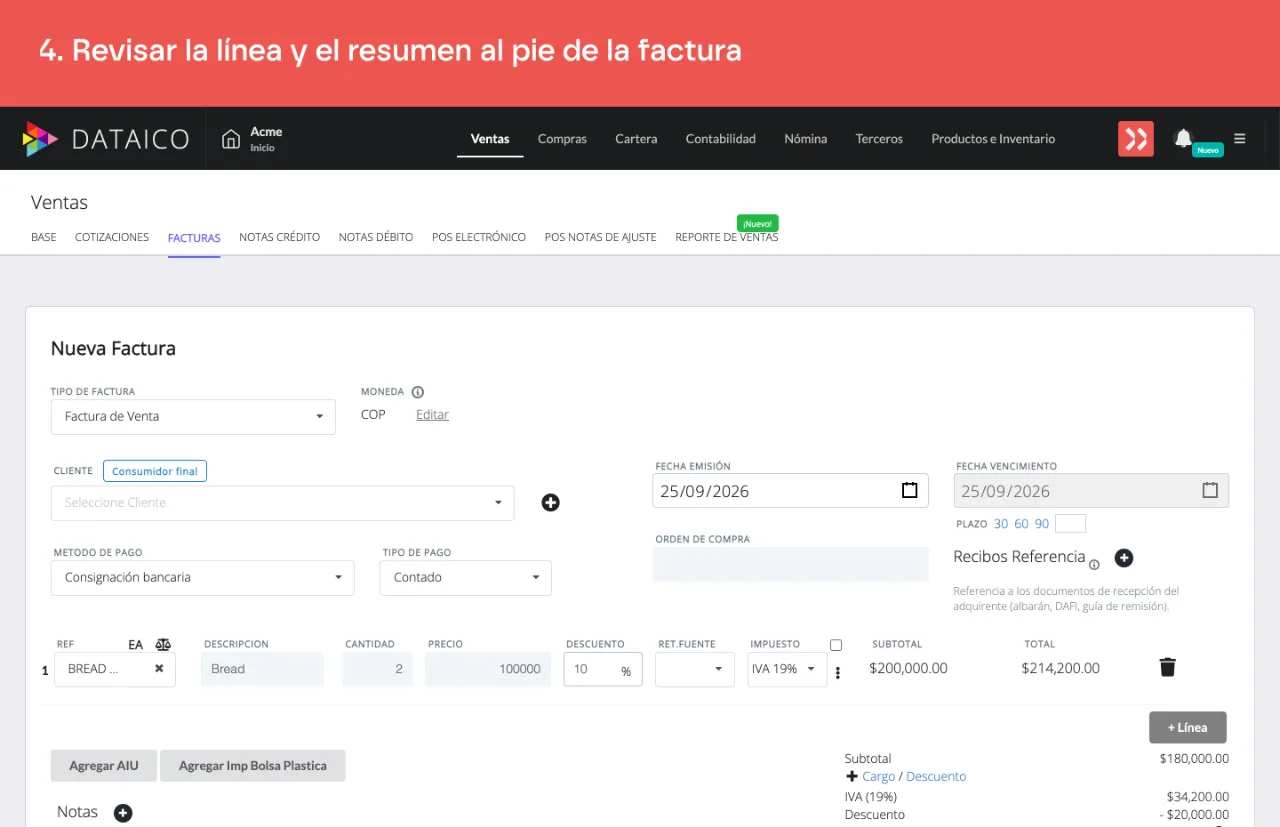Image resolution: width=1280 pixels, height=827 pixels.
Task: Open the Ret.Fuente dropdown
Action: 695,669
